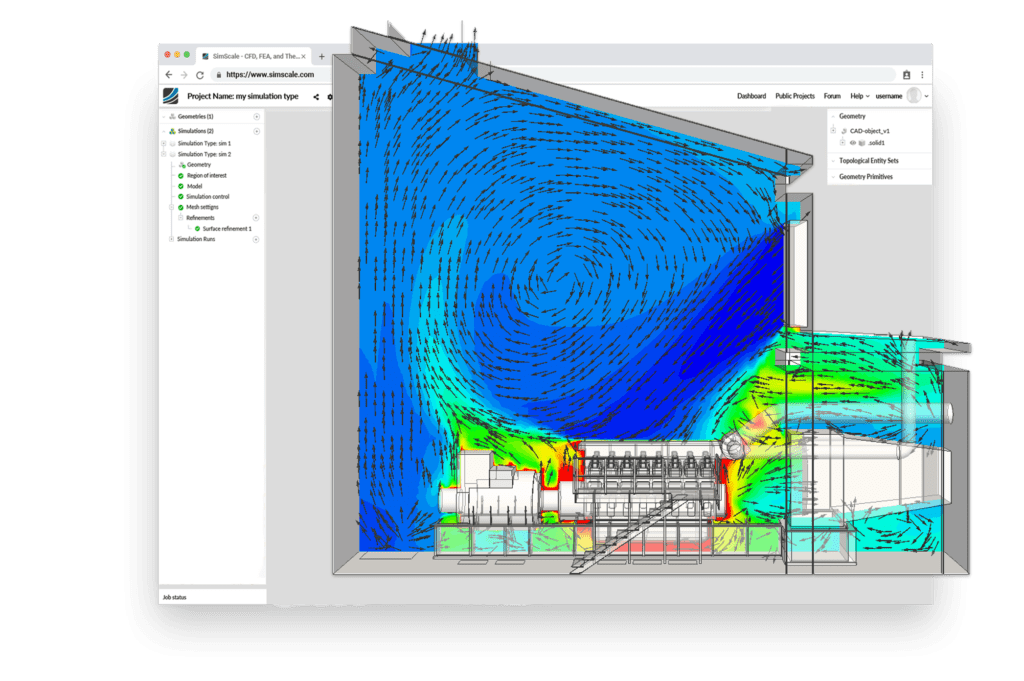
Task: Click the add icon next to Geometries (1)
Action: pos(257,117)
